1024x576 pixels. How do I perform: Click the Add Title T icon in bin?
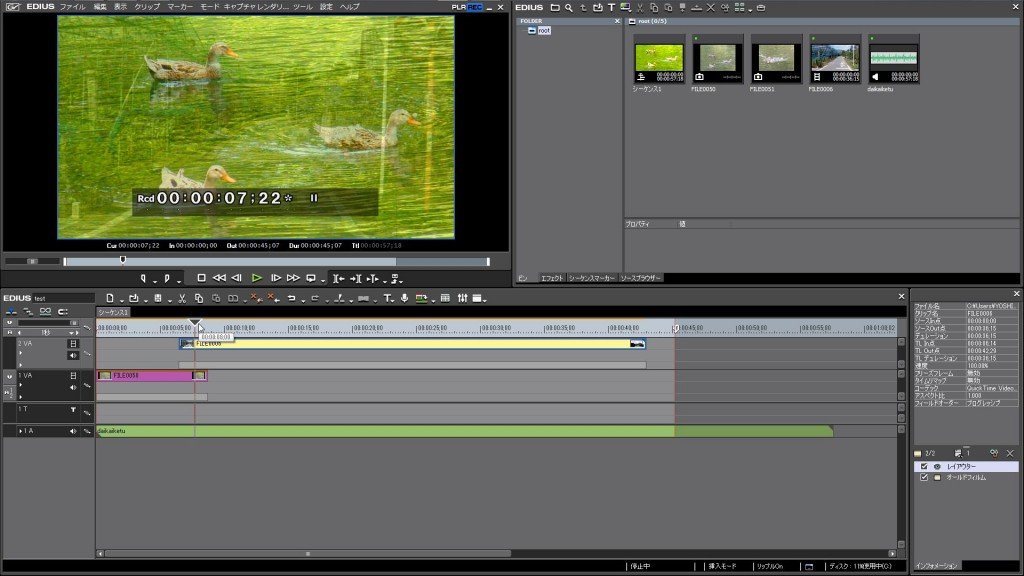(611, 8)
